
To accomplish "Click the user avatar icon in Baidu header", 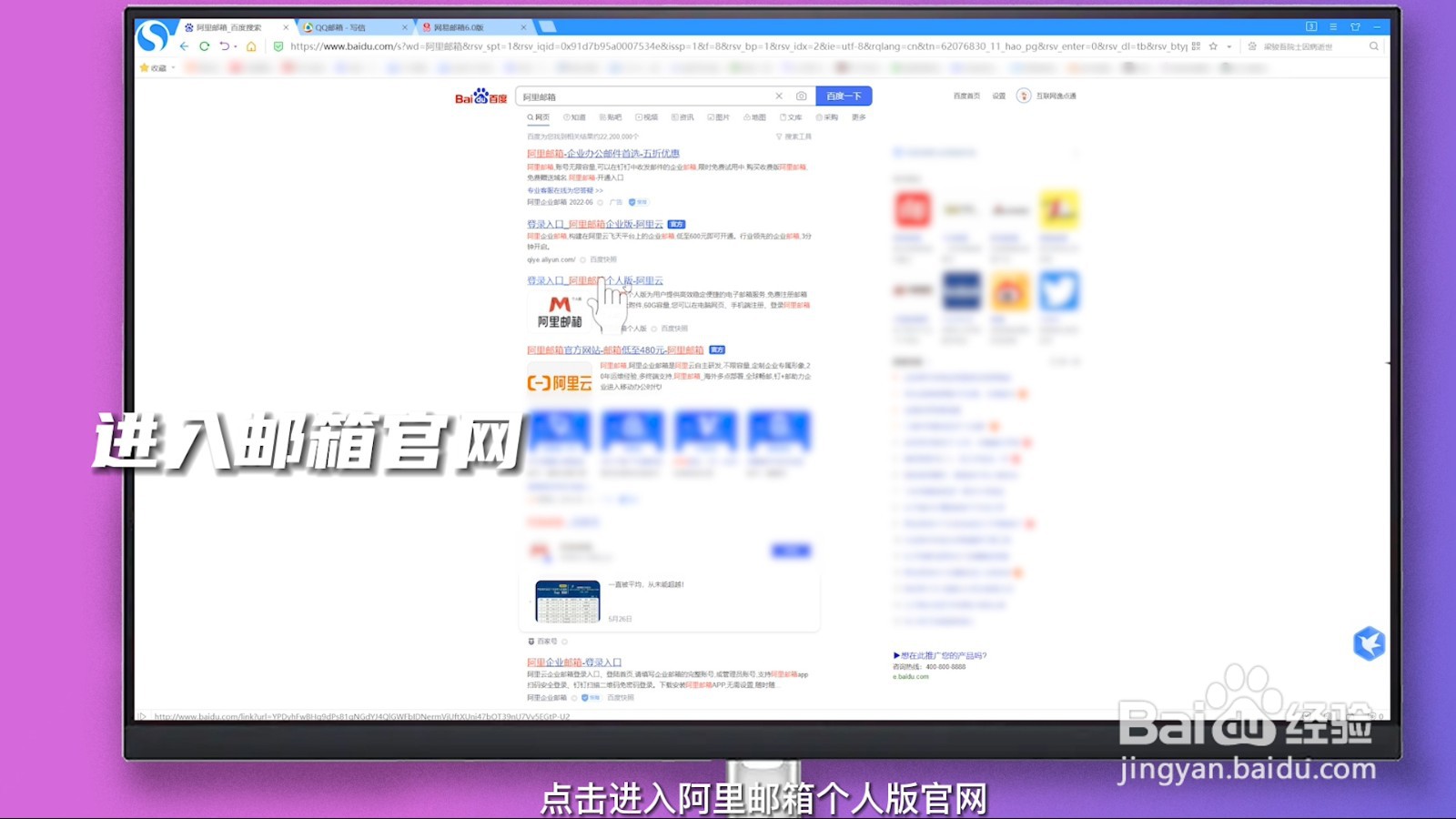I will point(1024,96).
